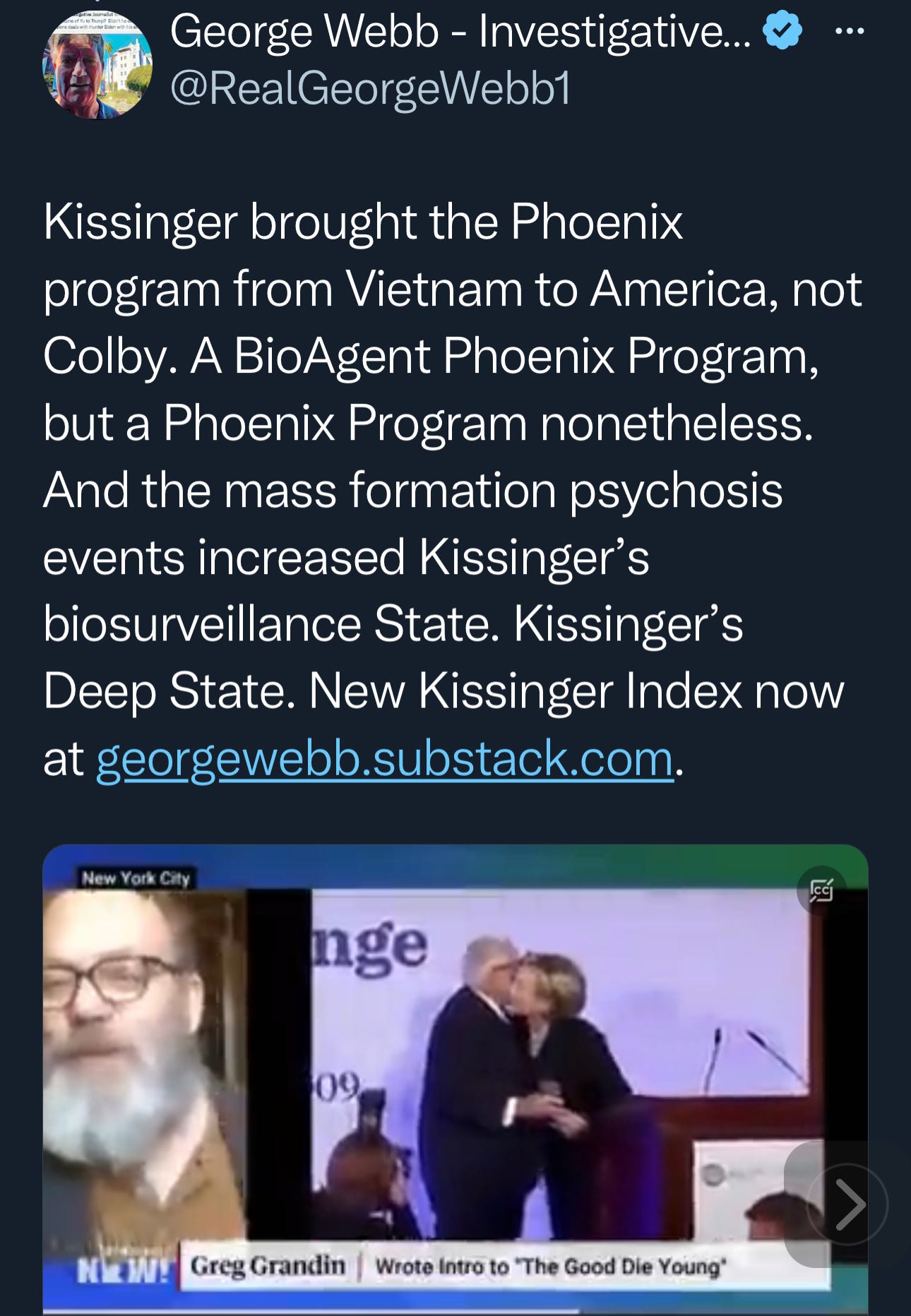Tap the NEW! badge in video
Viewport: 911px width, 1316px height.
pos(123,1270)
